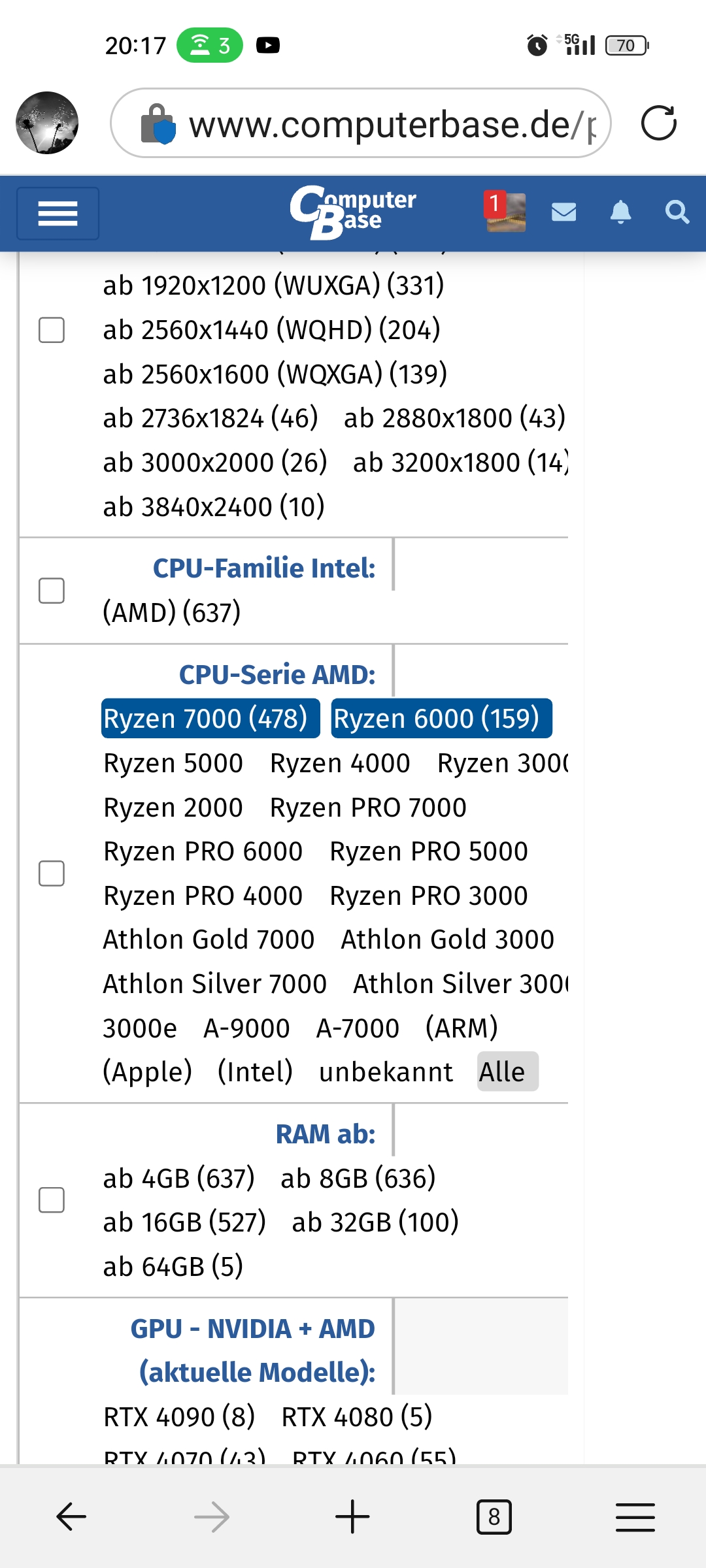Screen dimensions: 706x1568
Task: Show the 8 open tabs
Action: pyautogui.click(x=494, y=1516)
